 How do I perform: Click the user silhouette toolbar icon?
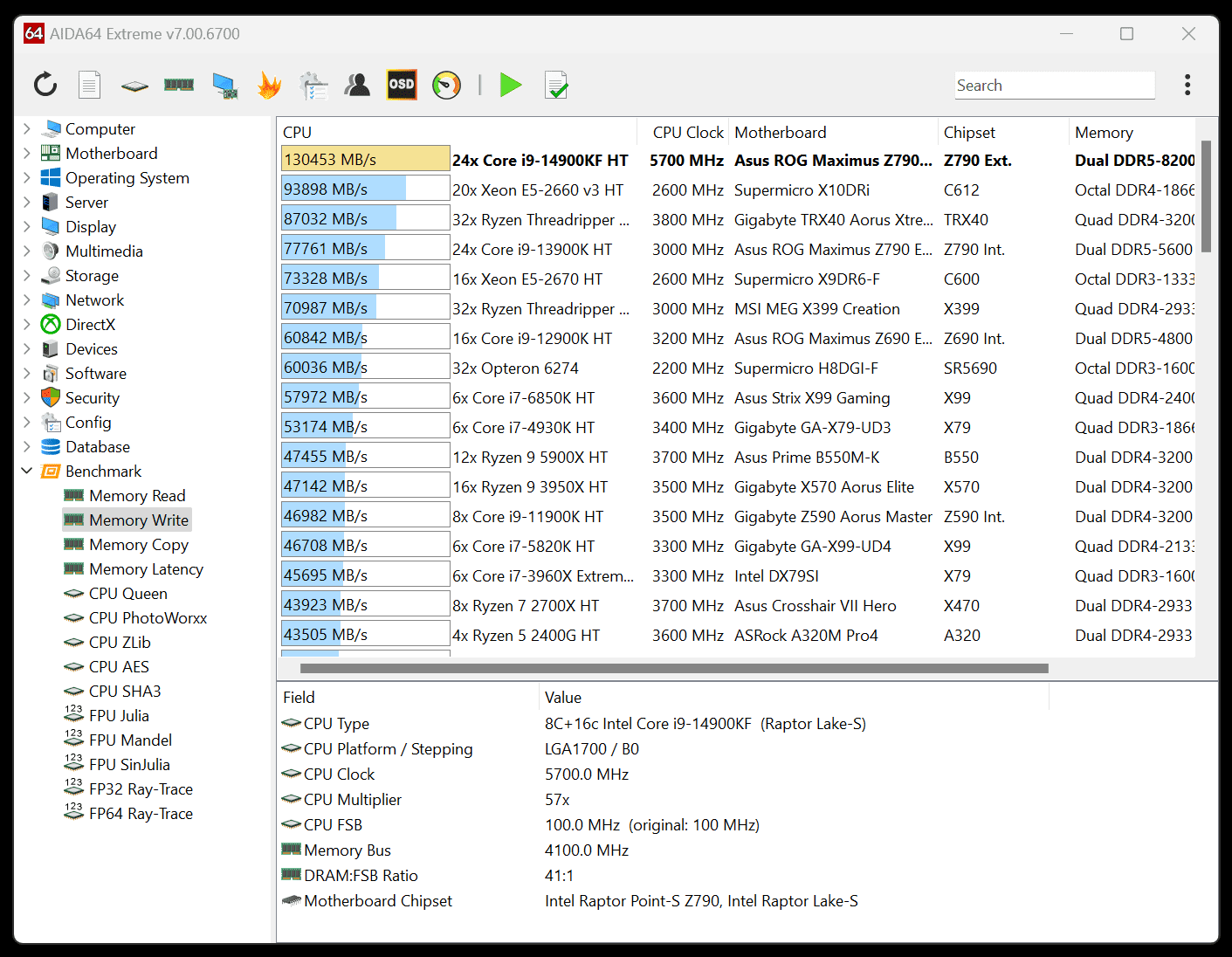[357, 85]
